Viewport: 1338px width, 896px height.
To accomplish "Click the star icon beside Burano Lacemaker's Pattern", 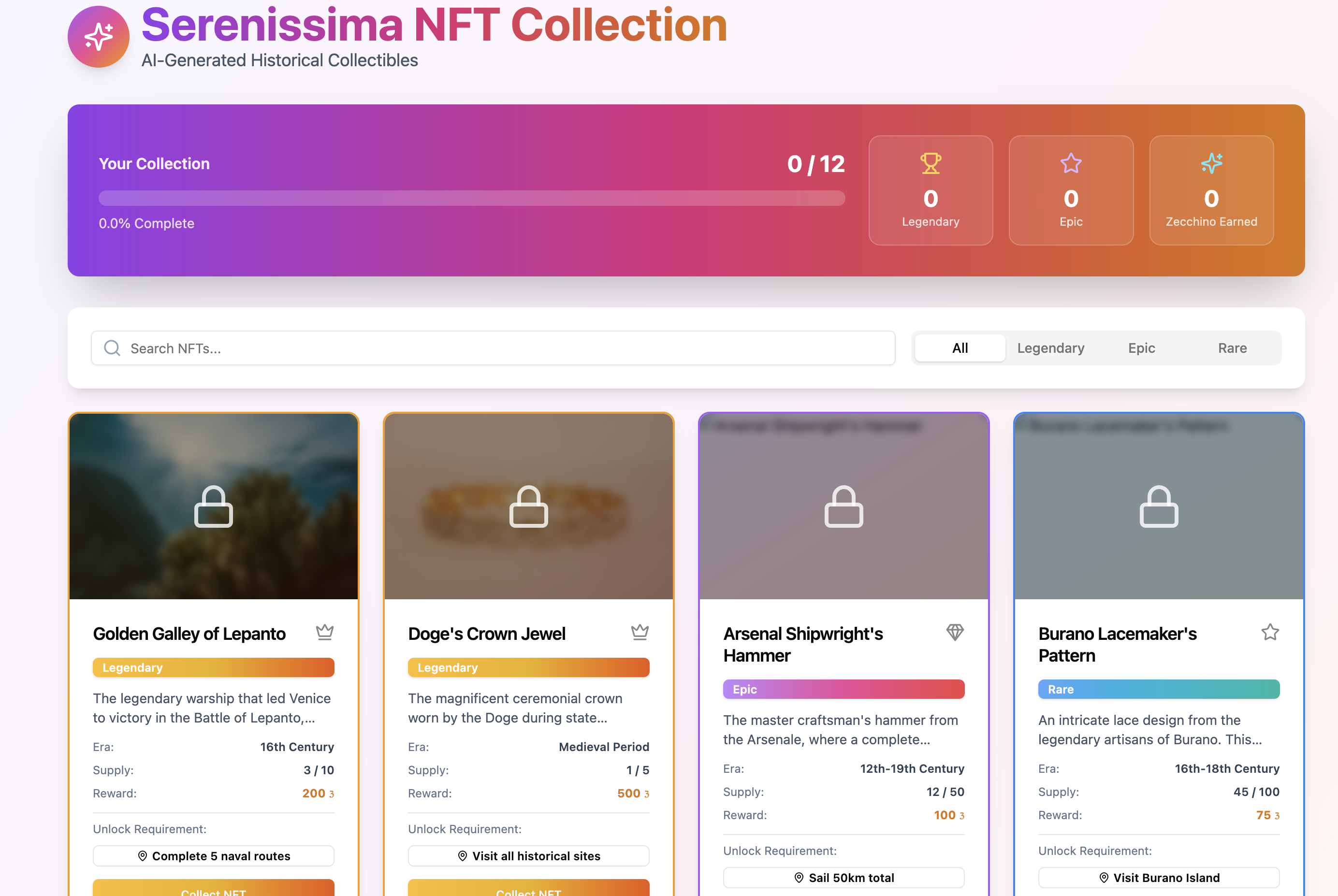I will pos(1269,632).
